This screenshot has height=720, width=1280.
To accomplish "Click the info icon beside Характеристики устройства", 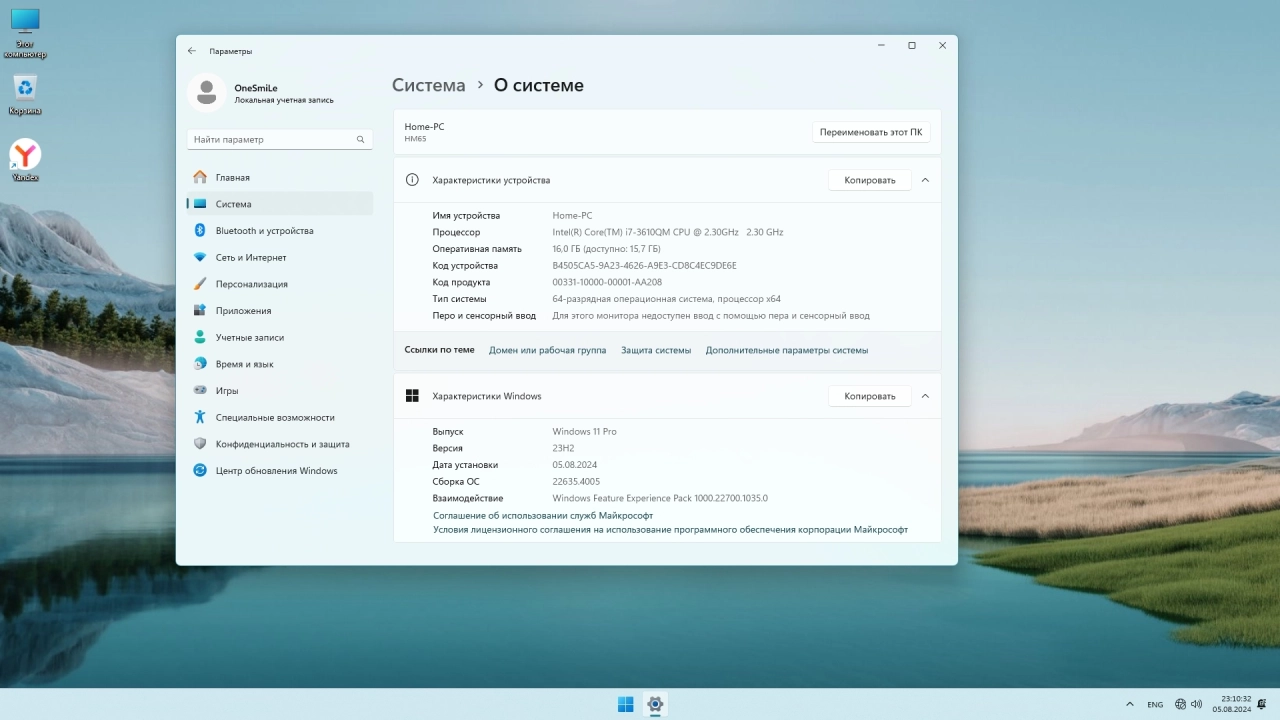I will 412,180.
